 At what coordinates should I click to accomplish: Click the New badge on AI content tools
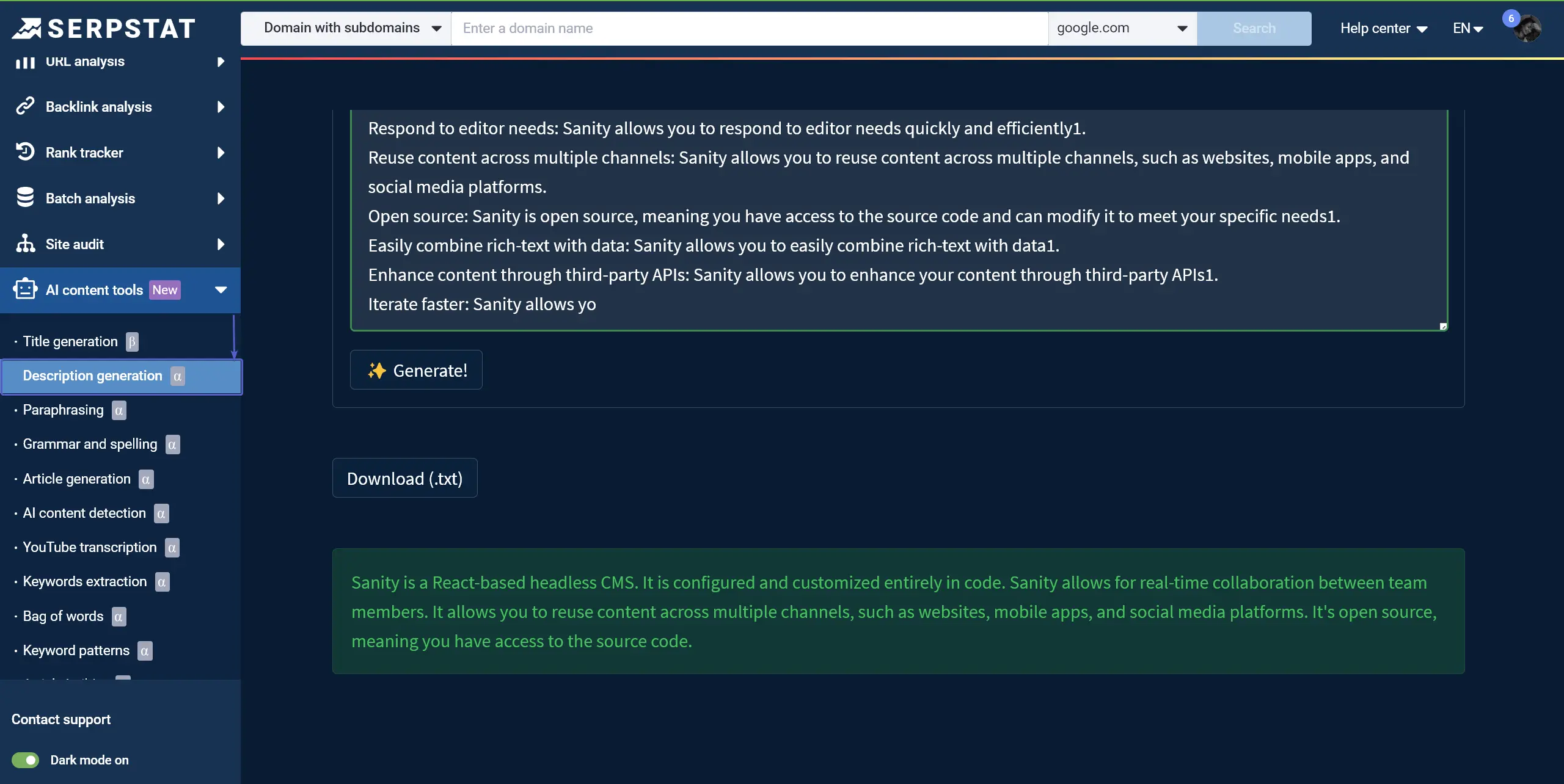pos(165,290)
